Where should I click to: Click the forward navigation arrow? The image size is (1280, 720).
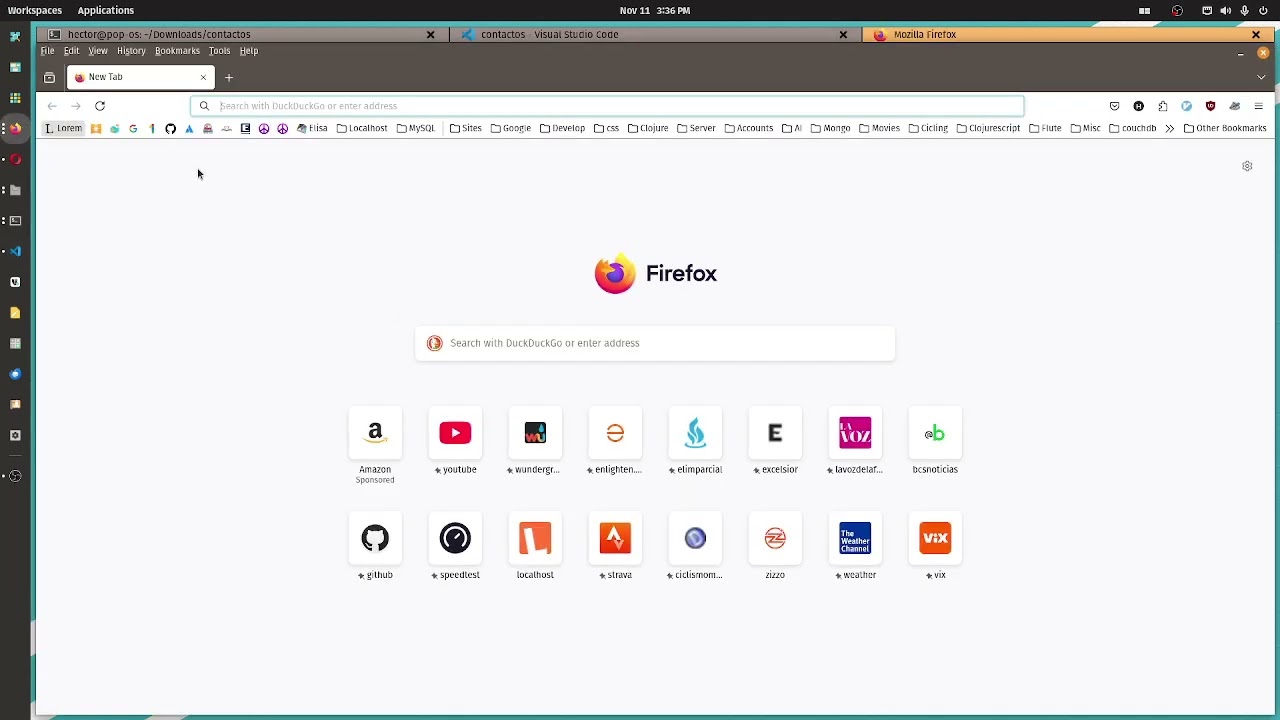click(x=76, y=106)
